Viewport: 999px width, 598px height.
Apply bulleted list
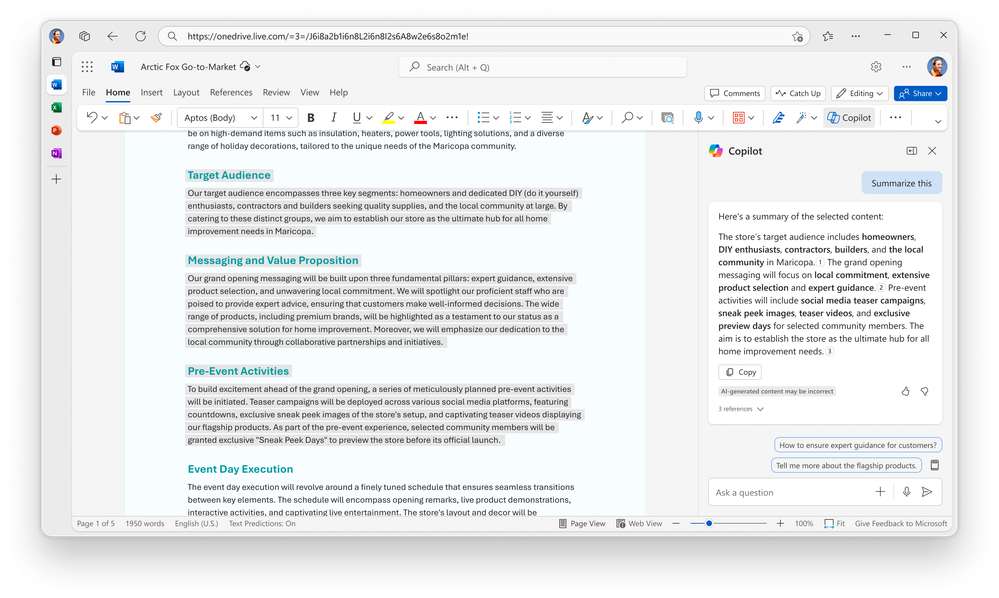(x=484, y=117)
